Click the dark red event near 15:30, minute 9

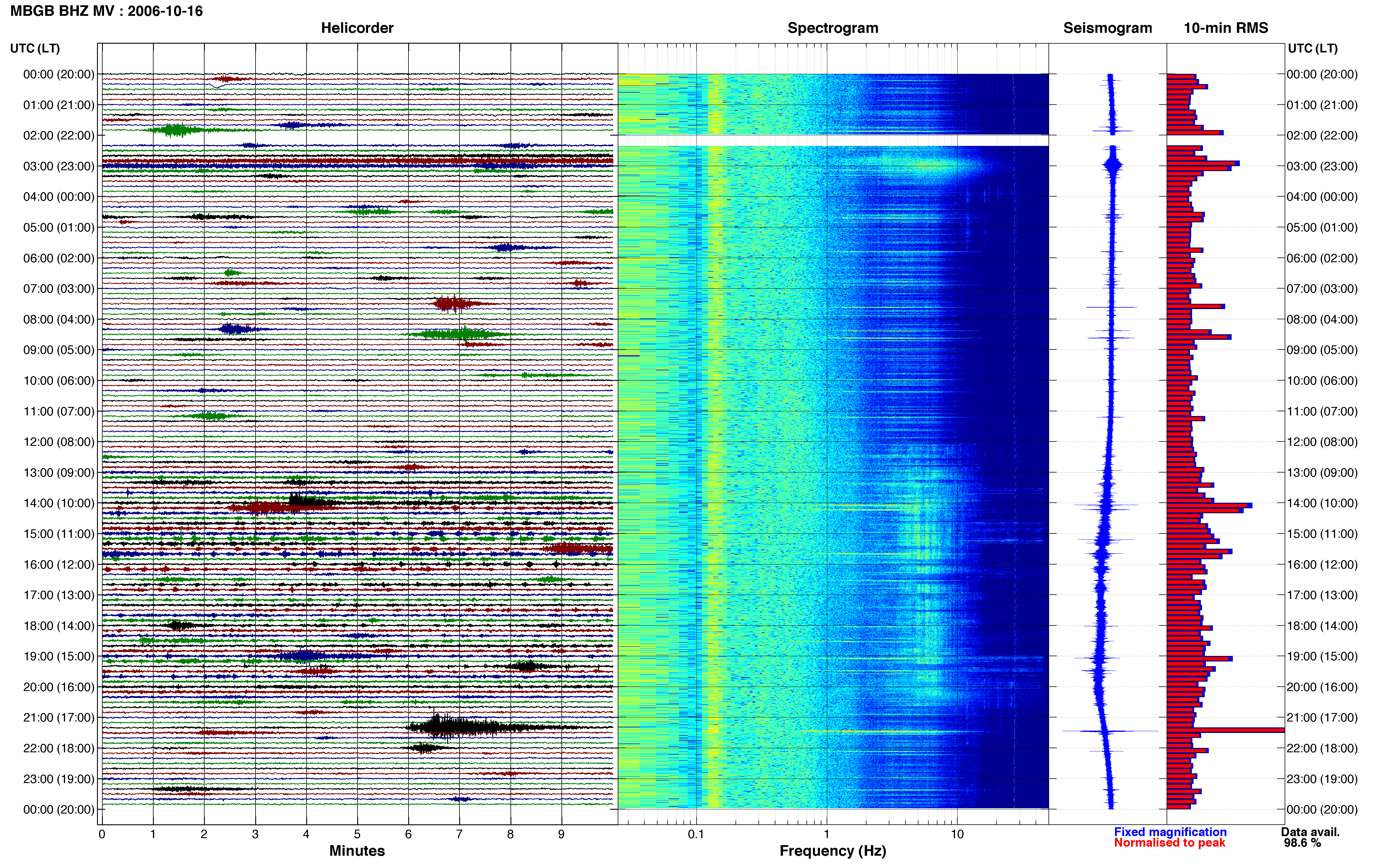[577, 549]
